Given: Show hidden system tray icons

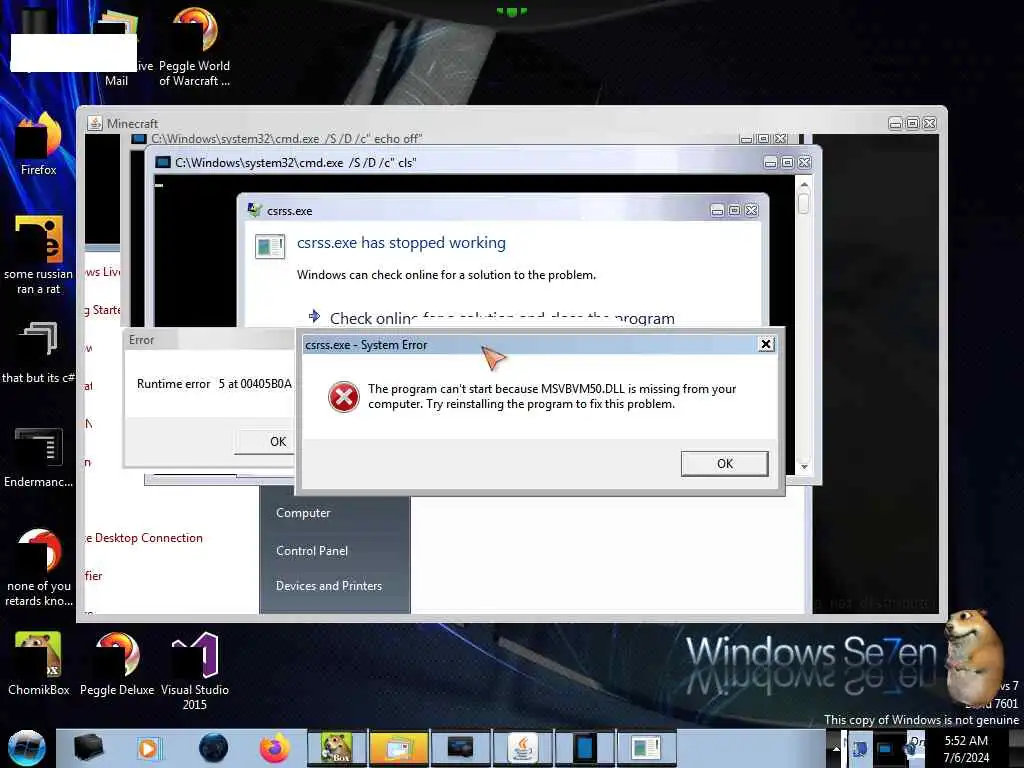Looking at the screenshot, I should click(835, 748).
